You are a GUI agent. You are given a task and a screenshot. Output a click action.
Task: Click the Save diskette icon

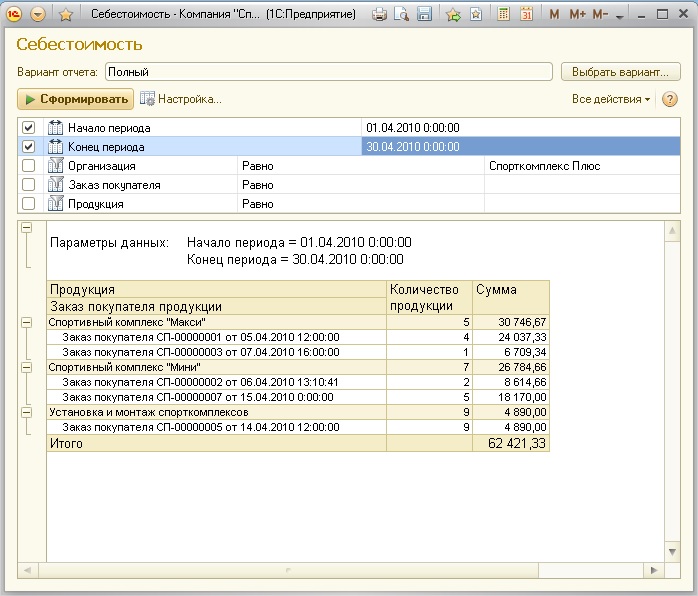[424, 15]
